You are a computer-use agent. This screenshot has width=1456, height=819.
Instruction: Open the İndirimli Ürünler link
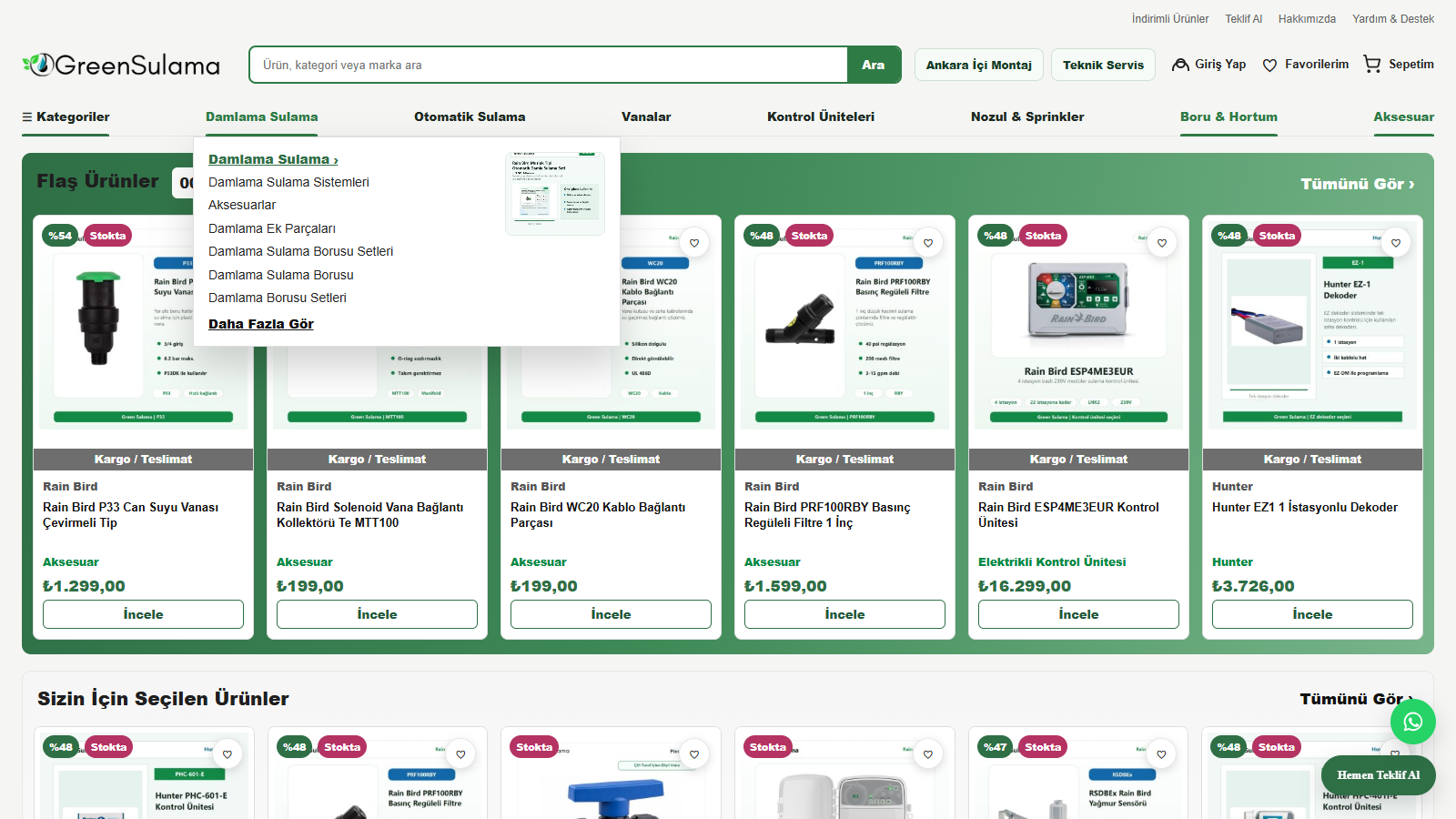click(1170, 18)
